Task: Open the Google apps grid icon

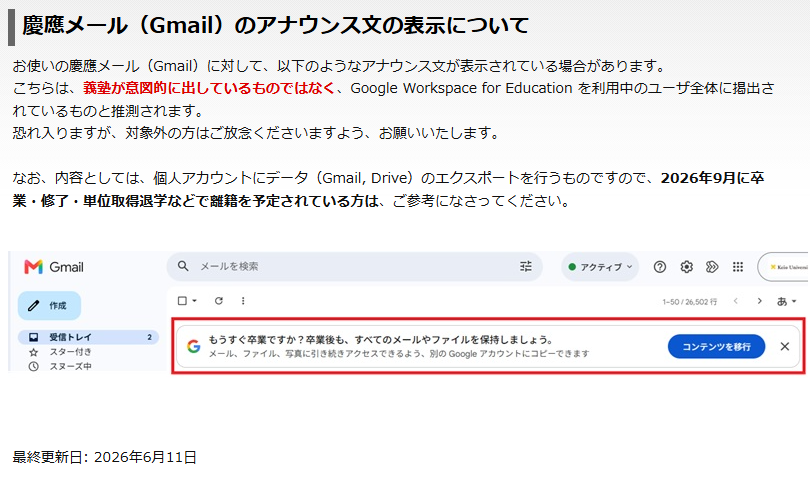Action: coord(738,267)
